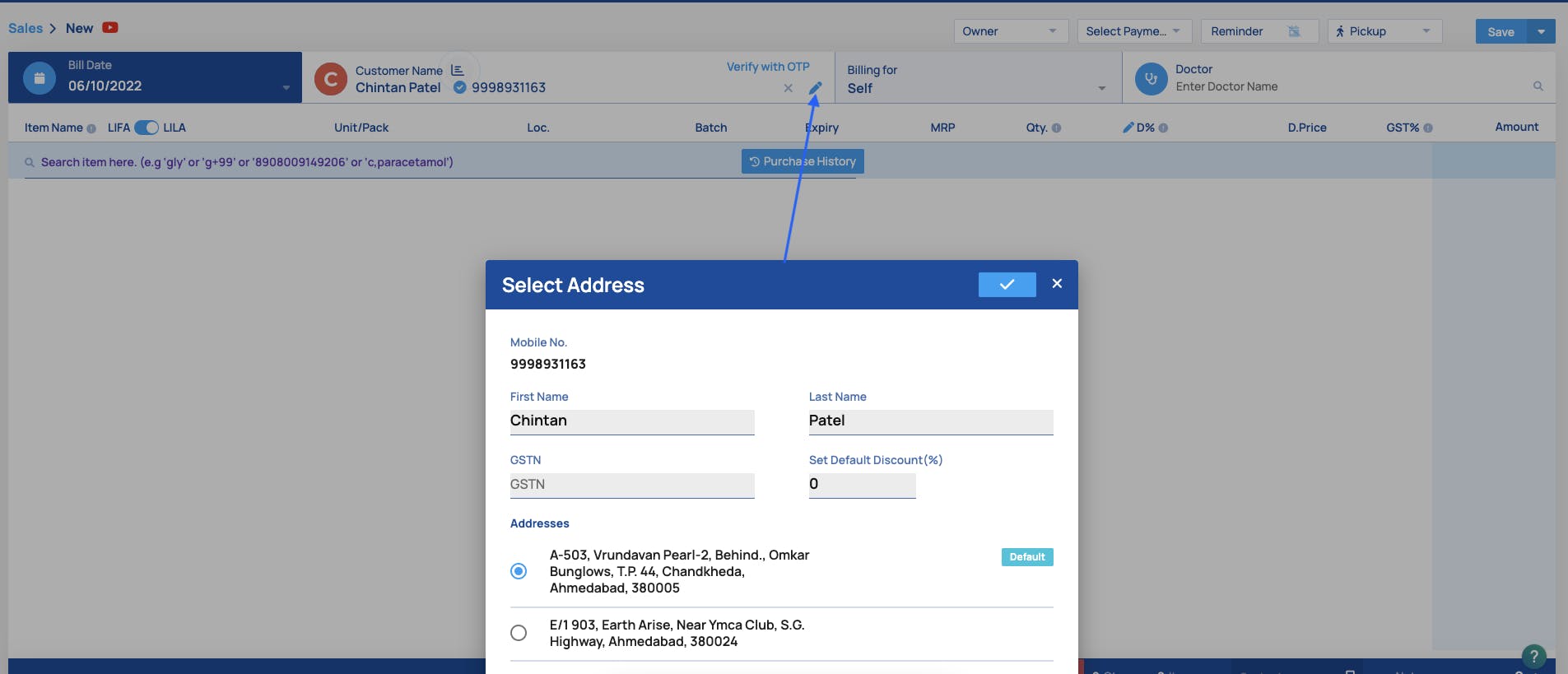Image resolution: width=1568 pixels, height=674 pixels.
Task: Click the Batch column header
Action: click(711, 128)
